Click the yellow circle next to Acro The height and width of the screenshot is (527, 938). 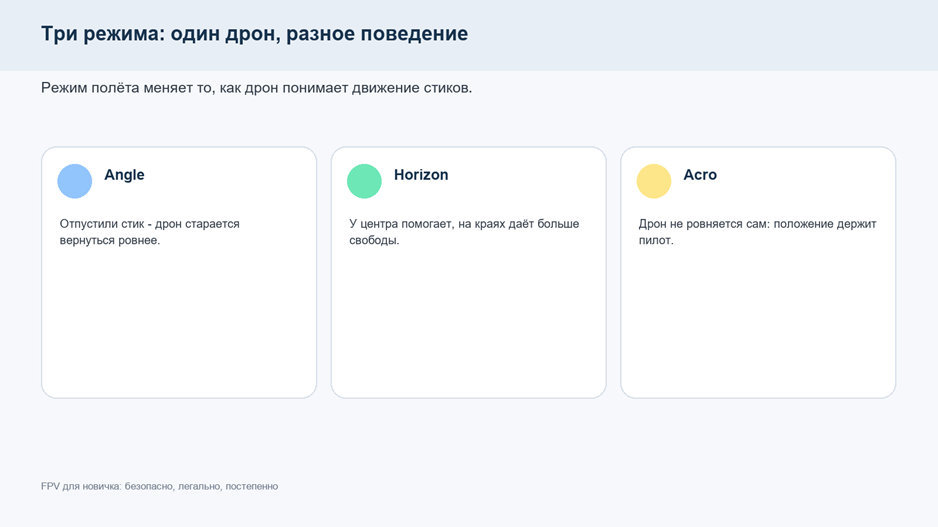[x=654, y=181]
